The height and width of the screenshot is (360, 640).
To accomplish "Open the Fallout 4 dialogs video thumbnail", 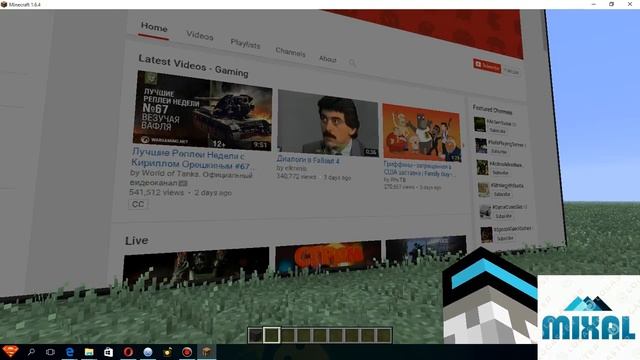I will (x=328, y=123).
